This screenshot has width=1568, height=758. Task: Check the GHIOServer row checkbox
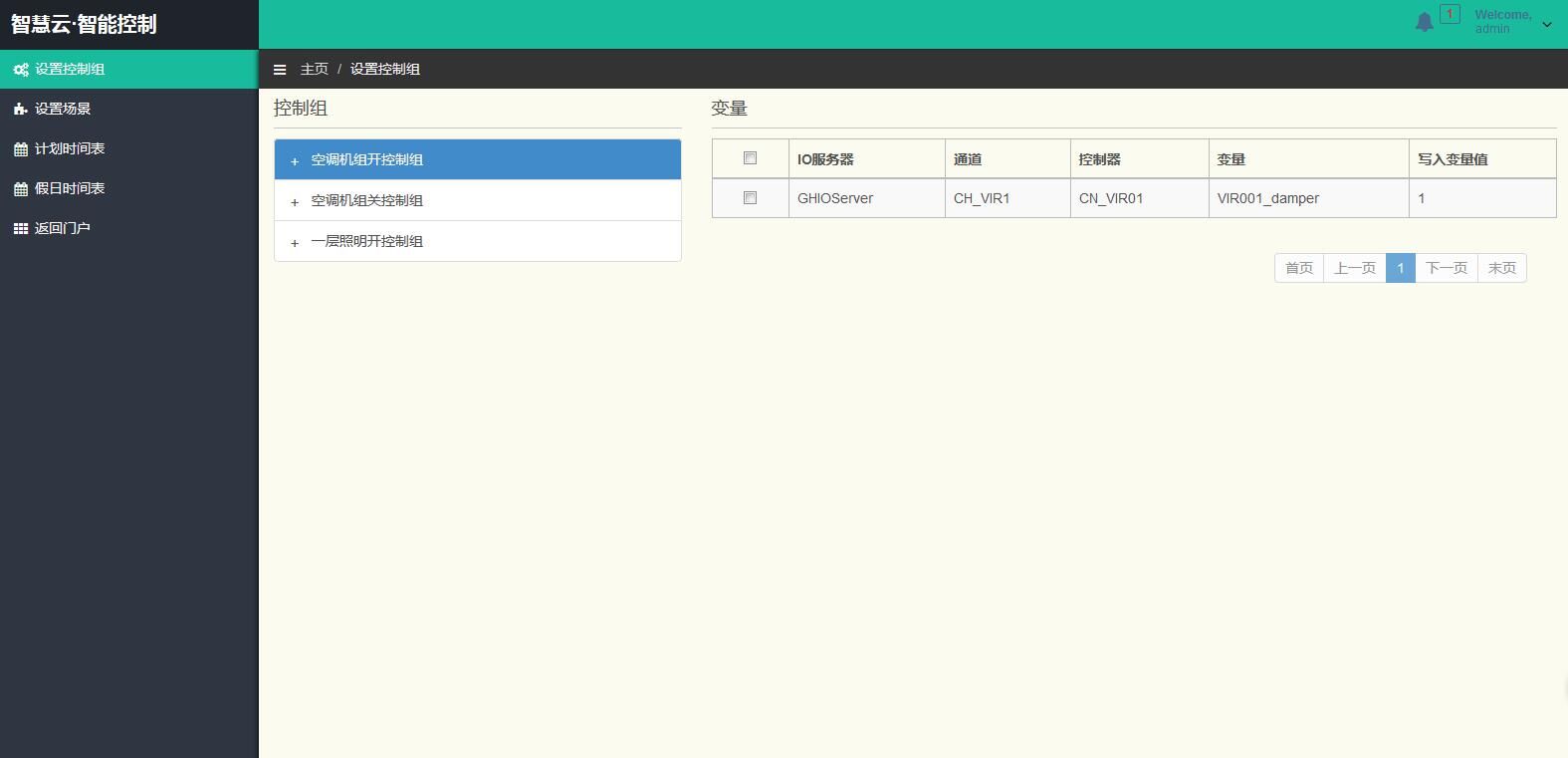751,197
